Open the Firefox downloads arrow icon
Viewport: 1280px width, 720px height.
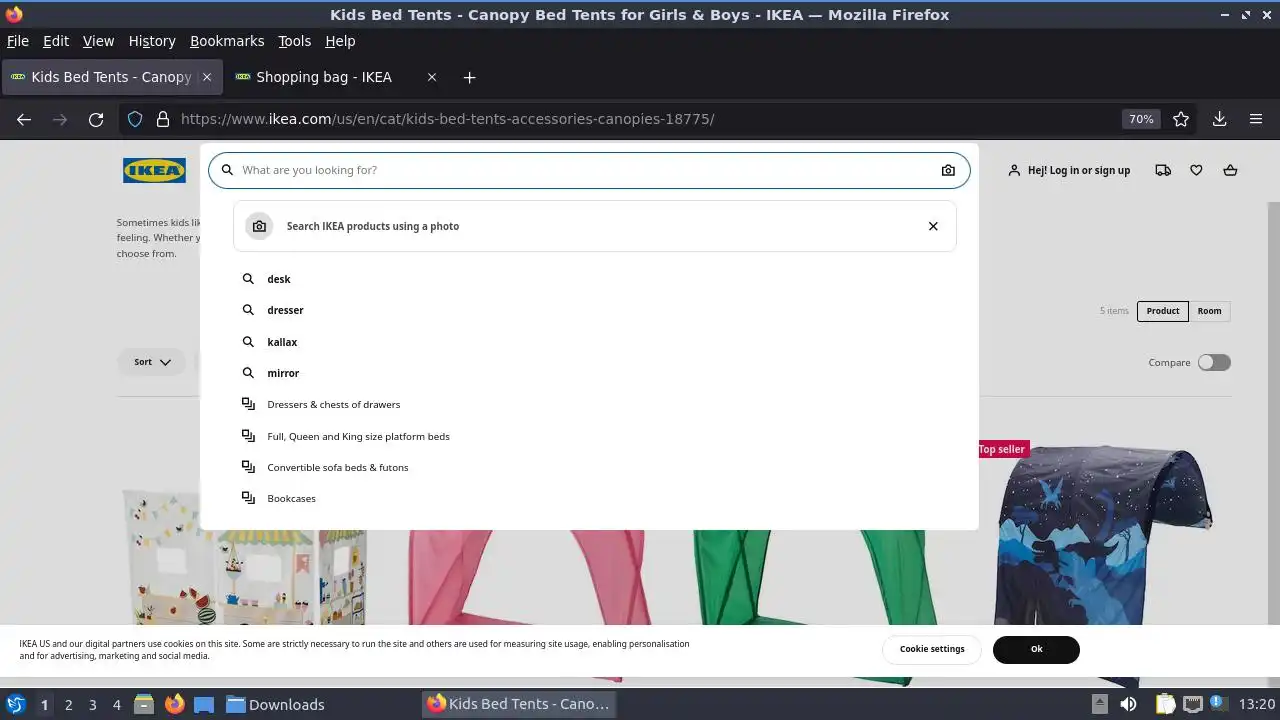pos(1220,119)
